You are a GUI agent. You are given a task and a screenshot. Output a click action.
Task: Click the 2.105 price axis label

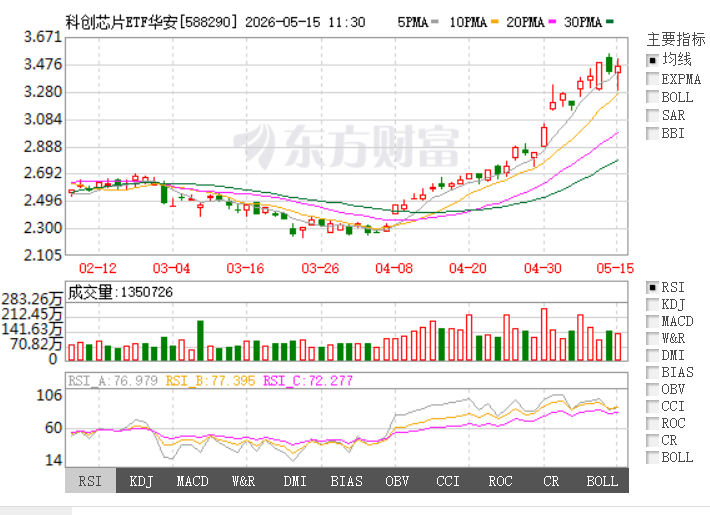pyautogui.click(x=43, y=255)
